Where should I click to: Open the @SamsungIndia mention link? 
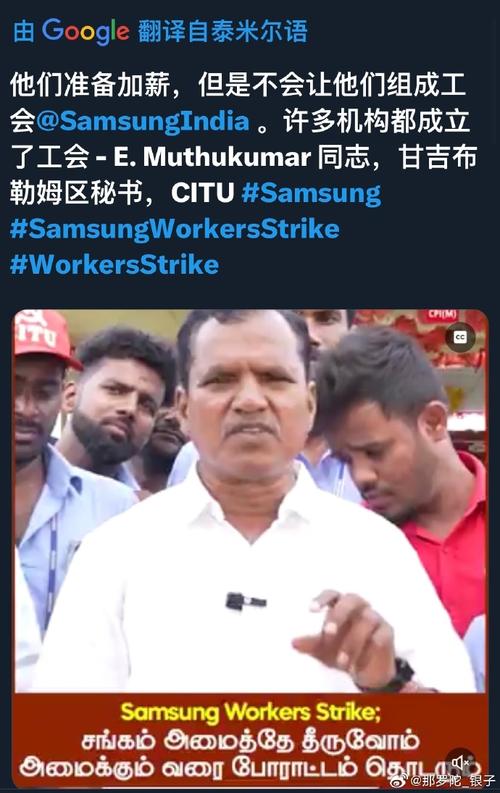click(143, 121)
